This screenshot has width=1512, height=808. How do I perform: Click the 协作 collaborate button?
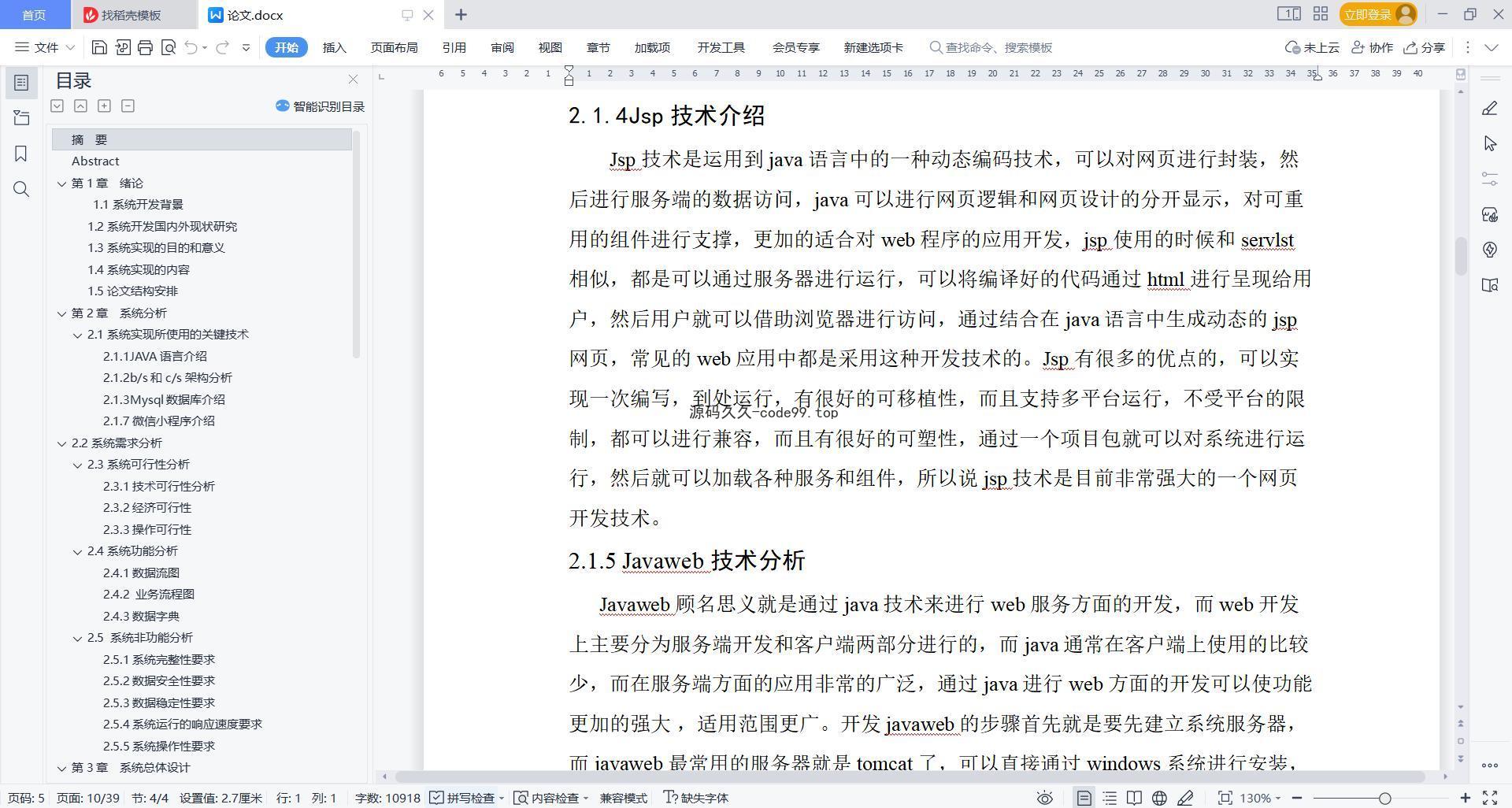[x=1372, y=47]
